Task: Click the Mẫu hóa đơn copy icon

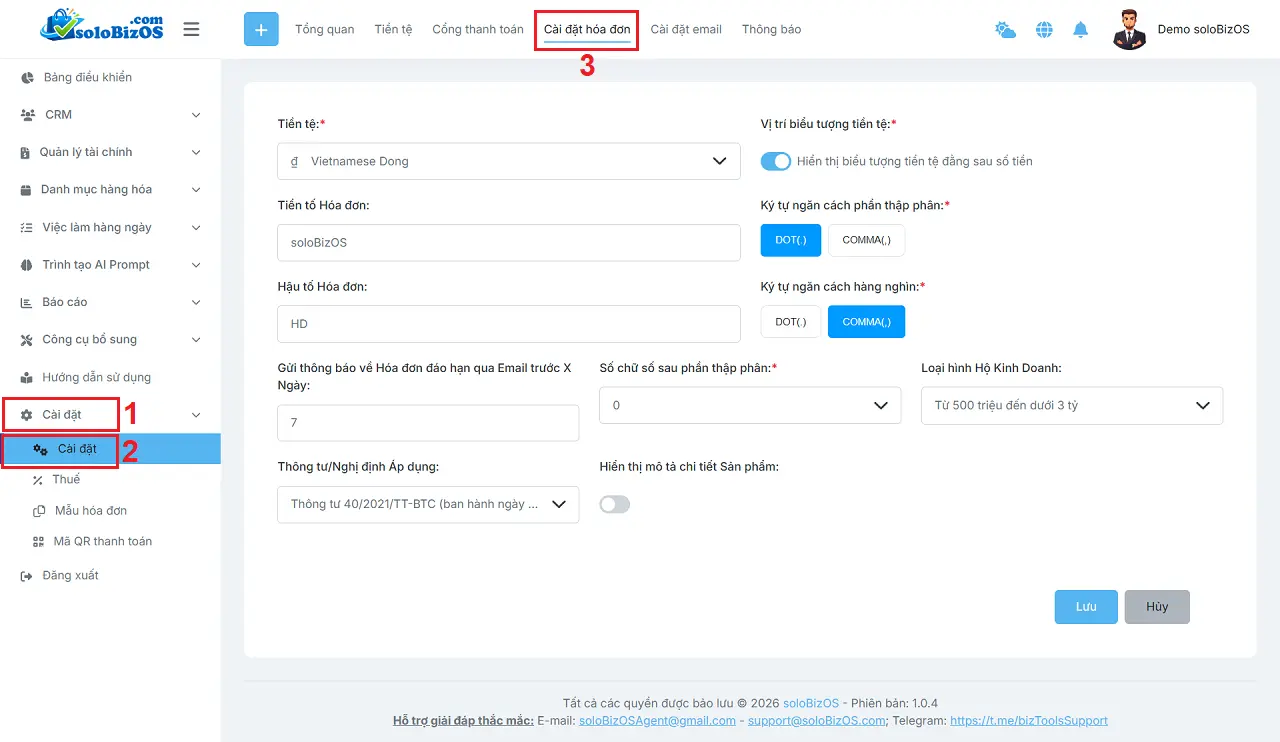Action: 39,511
